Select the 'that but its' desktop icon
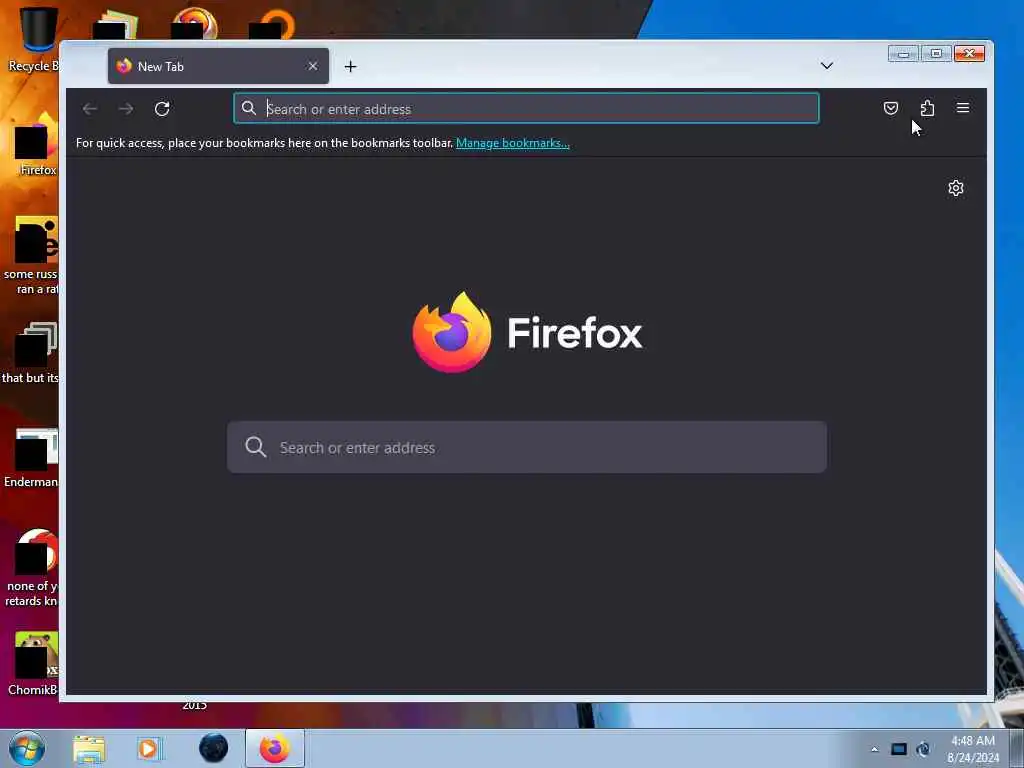Image resolution: width=1024 pixels, height=768 pixels. tap(31, 353)
